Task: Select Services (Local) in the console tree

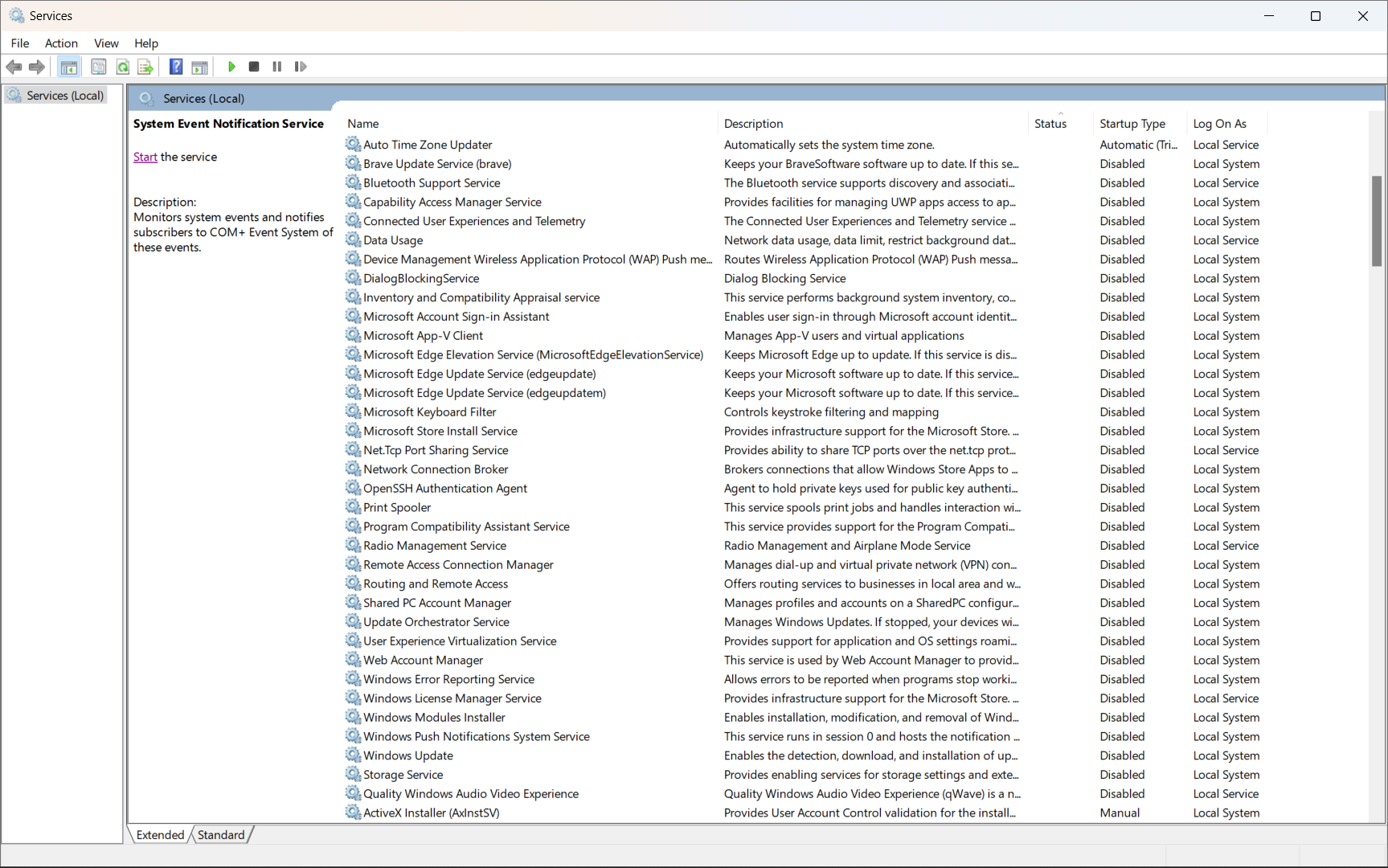Action: [64, 96]
